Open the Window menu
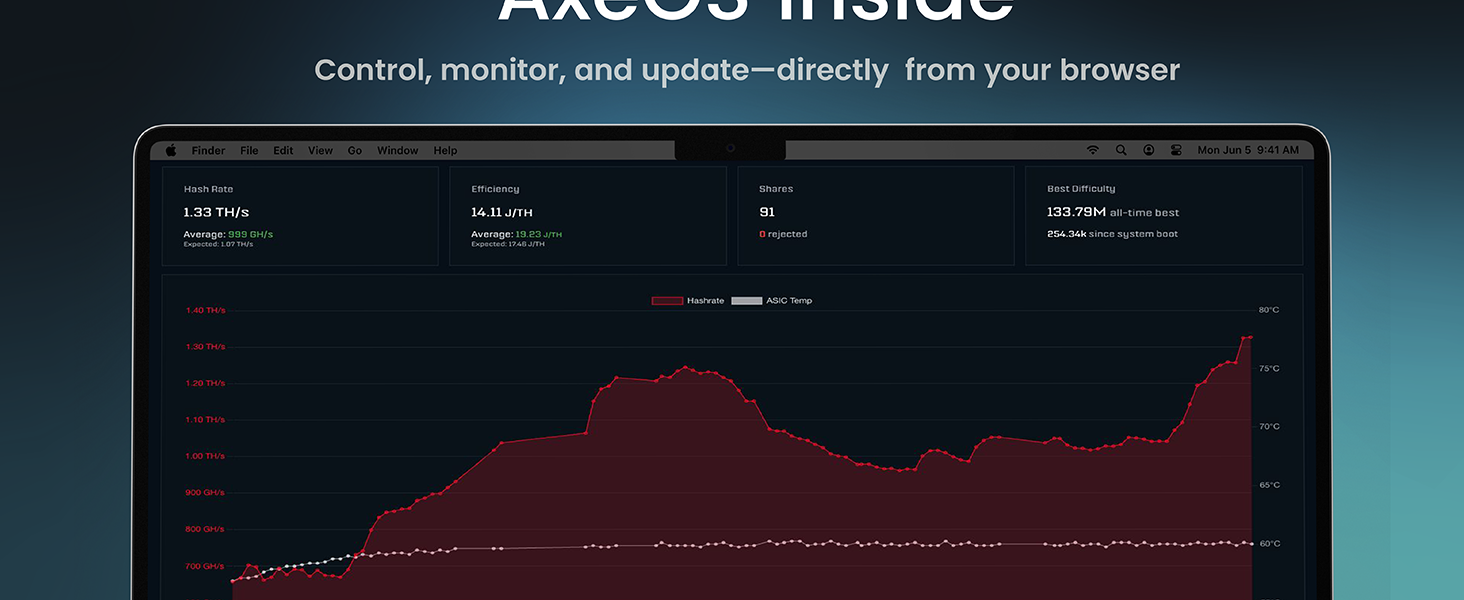The width and height of the screenshot is (1464, 600). coord(397,151)
